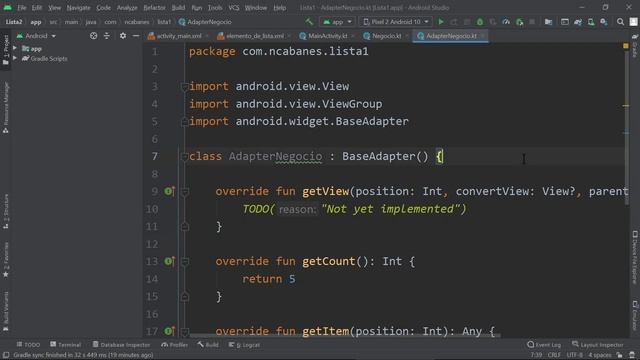Screen dimensions: 640x360
Task: Open AVD Manager device icon
Action: pos(591,22)
